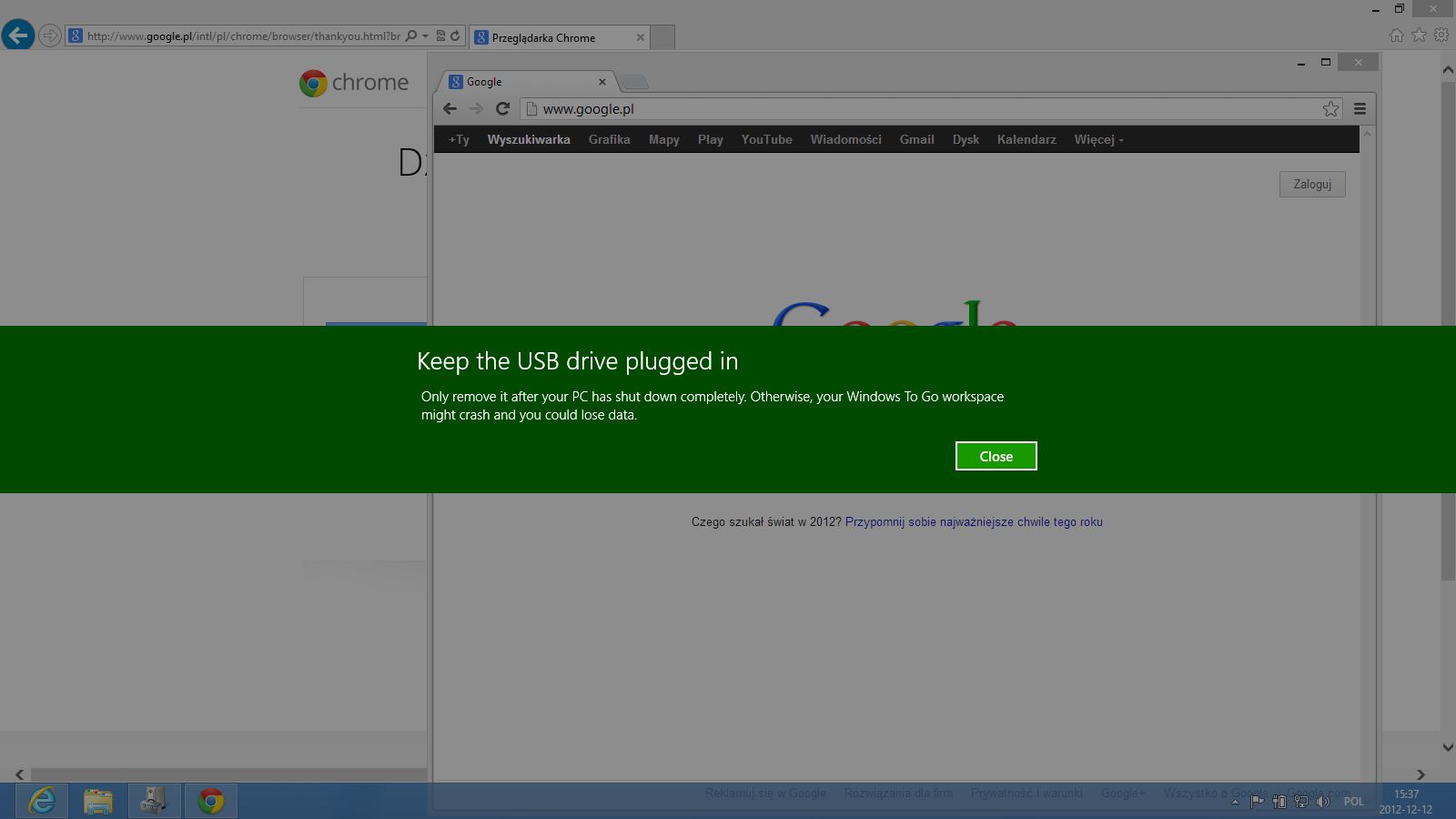Open File Explorer from the taskbar
The width and height of the screenshot is (1456, 819).
point(98,801)
